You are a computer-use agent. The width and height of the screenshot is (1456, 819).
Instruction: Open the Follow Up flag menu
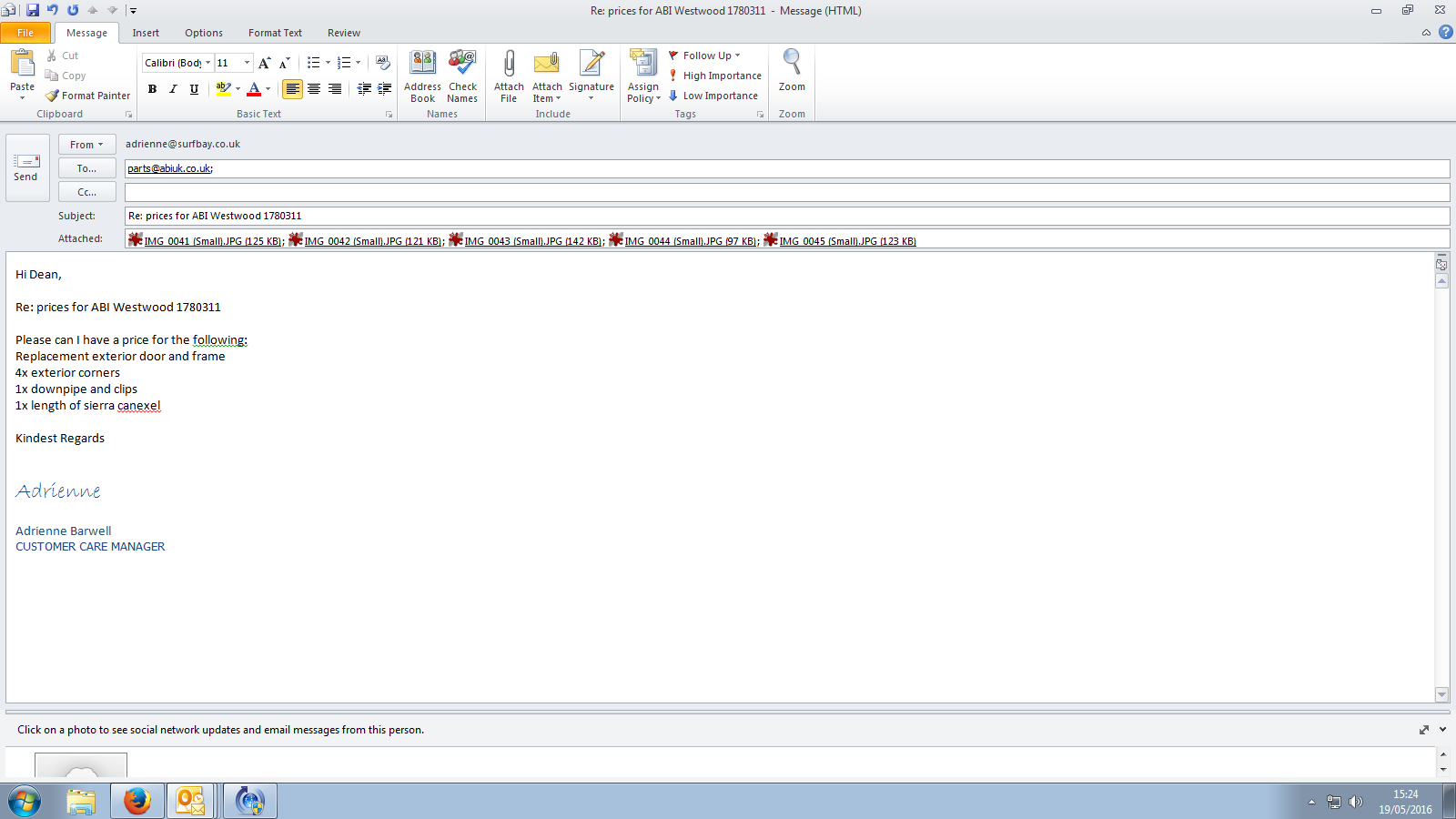pyautogui.click(x=705, y=56)
